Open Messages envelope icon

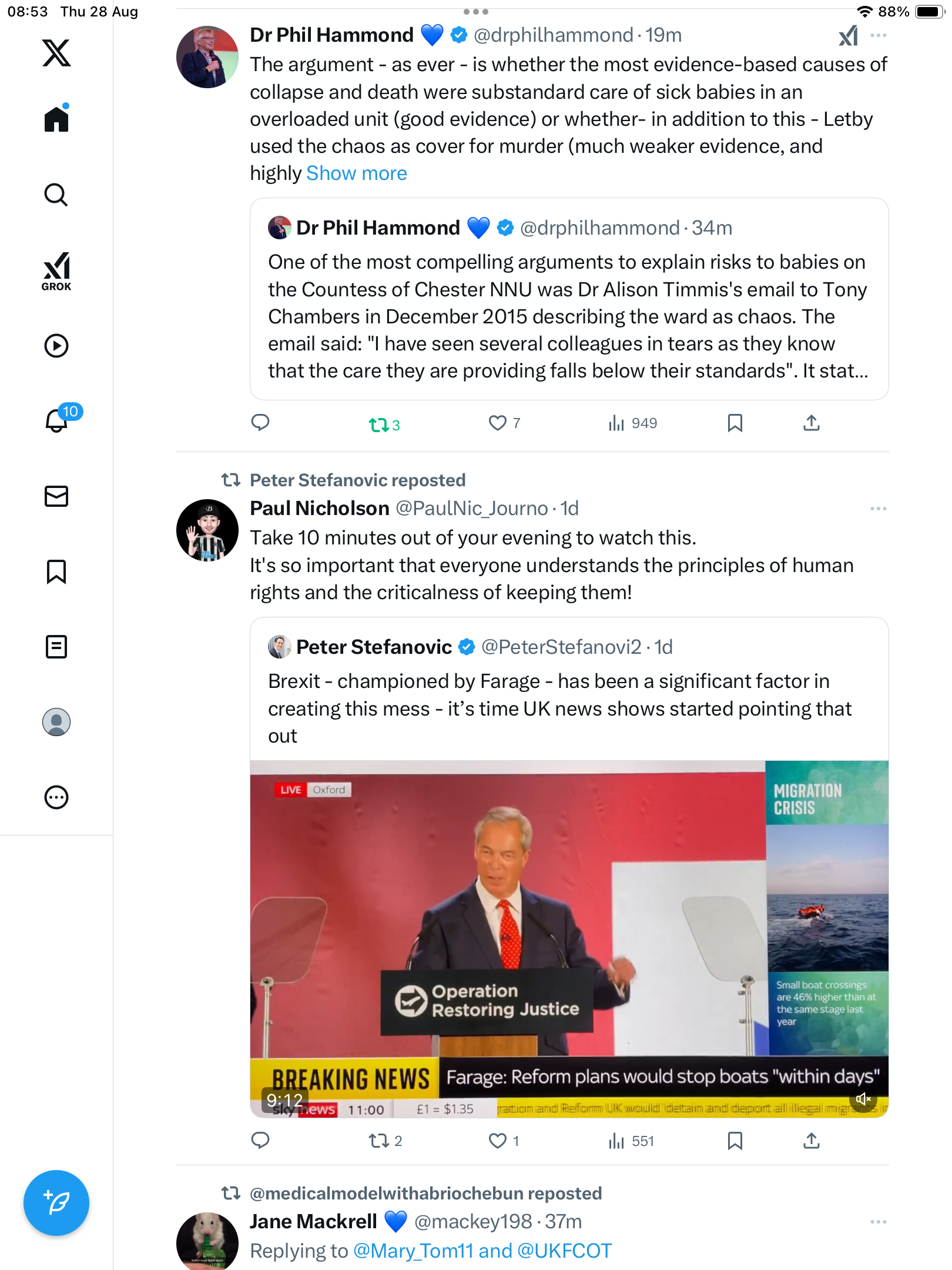click(x=56, y=496)
